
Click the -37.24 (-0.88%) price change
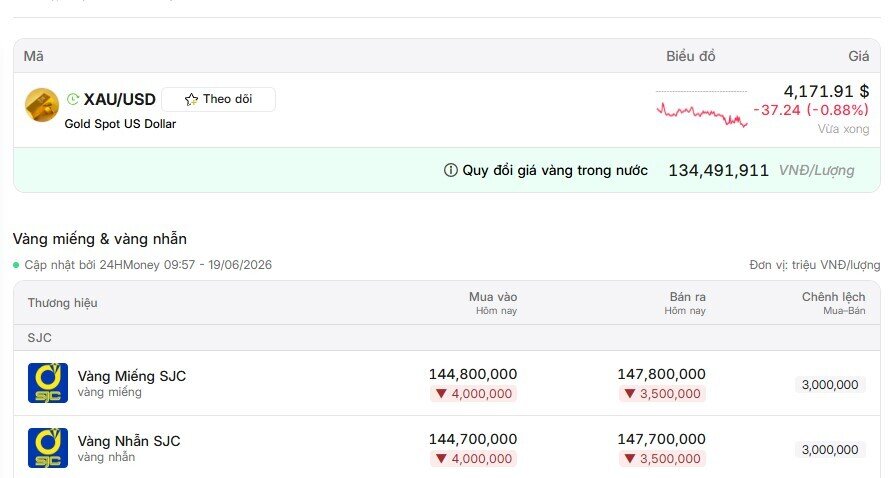click(811, 110)
